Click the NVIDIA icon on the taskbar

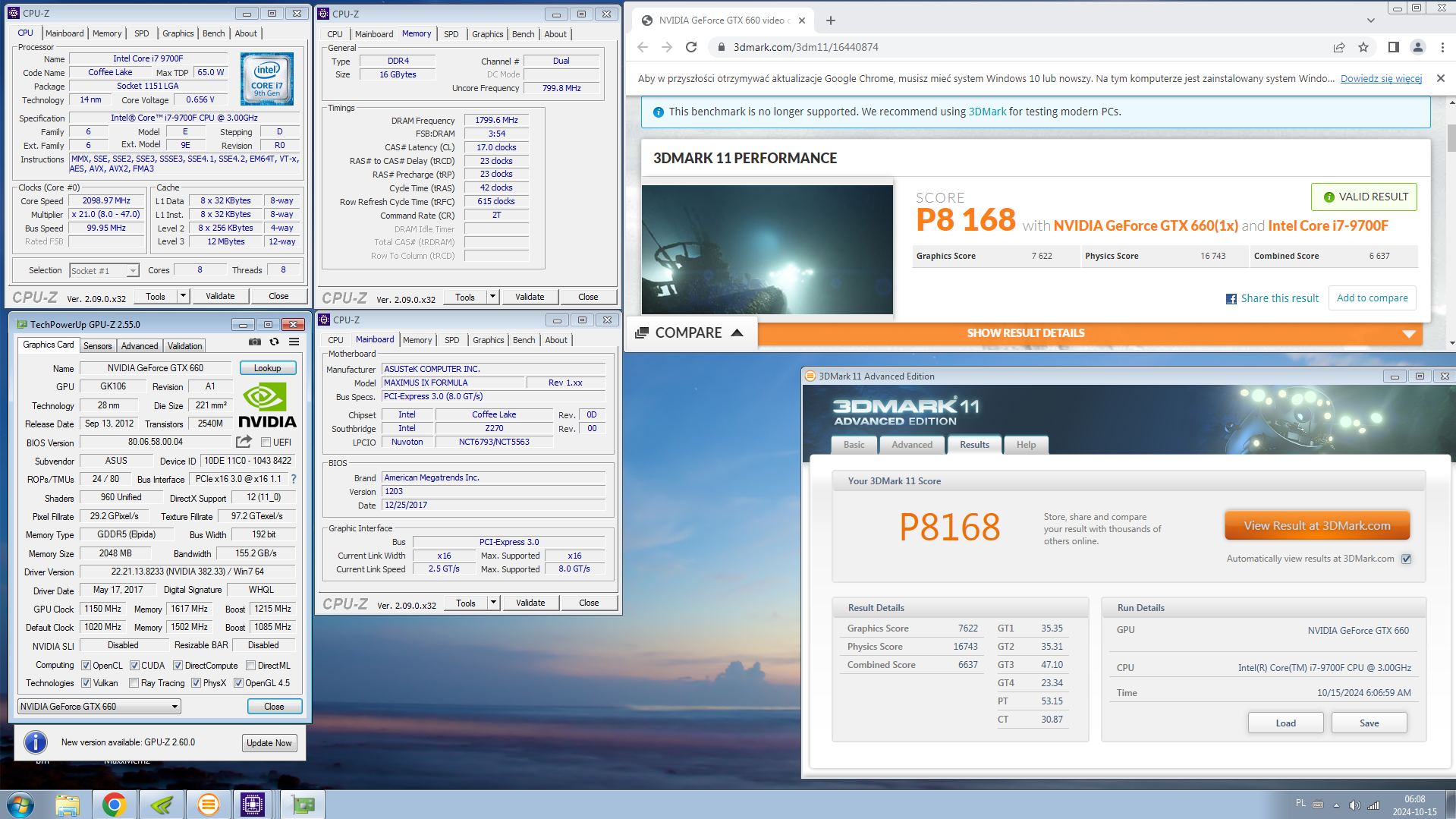pos(162,805)
